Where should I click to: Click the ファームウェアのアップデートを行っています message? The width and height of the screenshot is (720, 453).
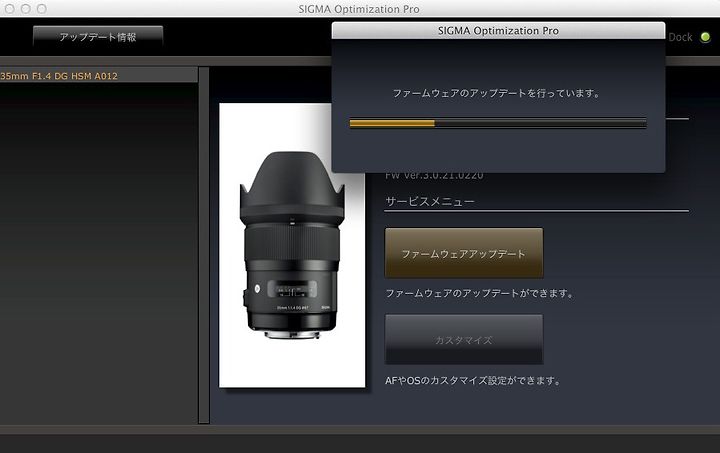tap(496, 93)
